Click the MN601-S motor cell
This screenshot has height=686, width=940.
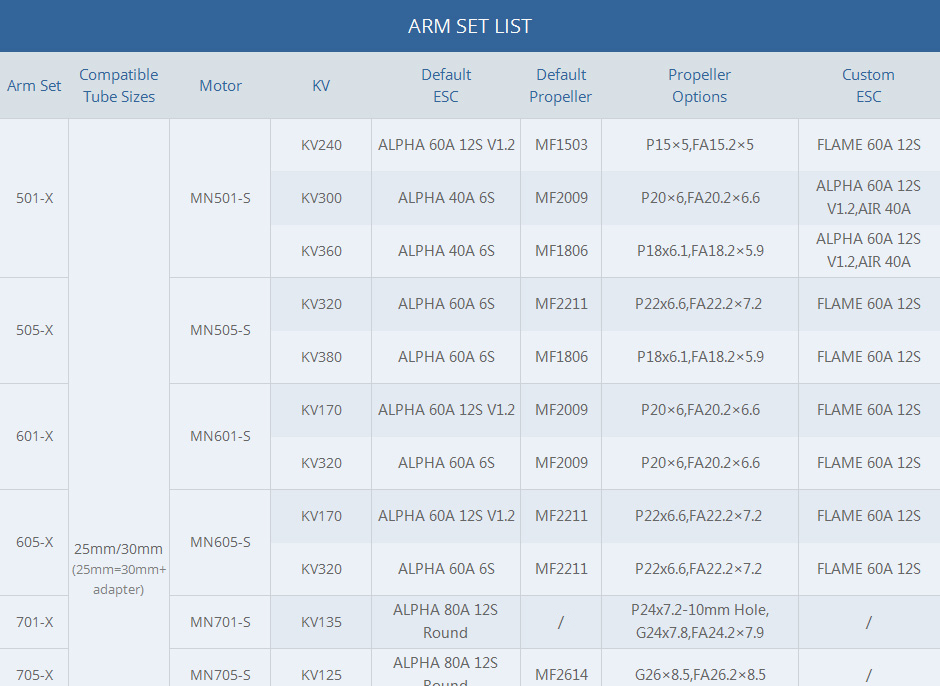(x=220, y=436)
